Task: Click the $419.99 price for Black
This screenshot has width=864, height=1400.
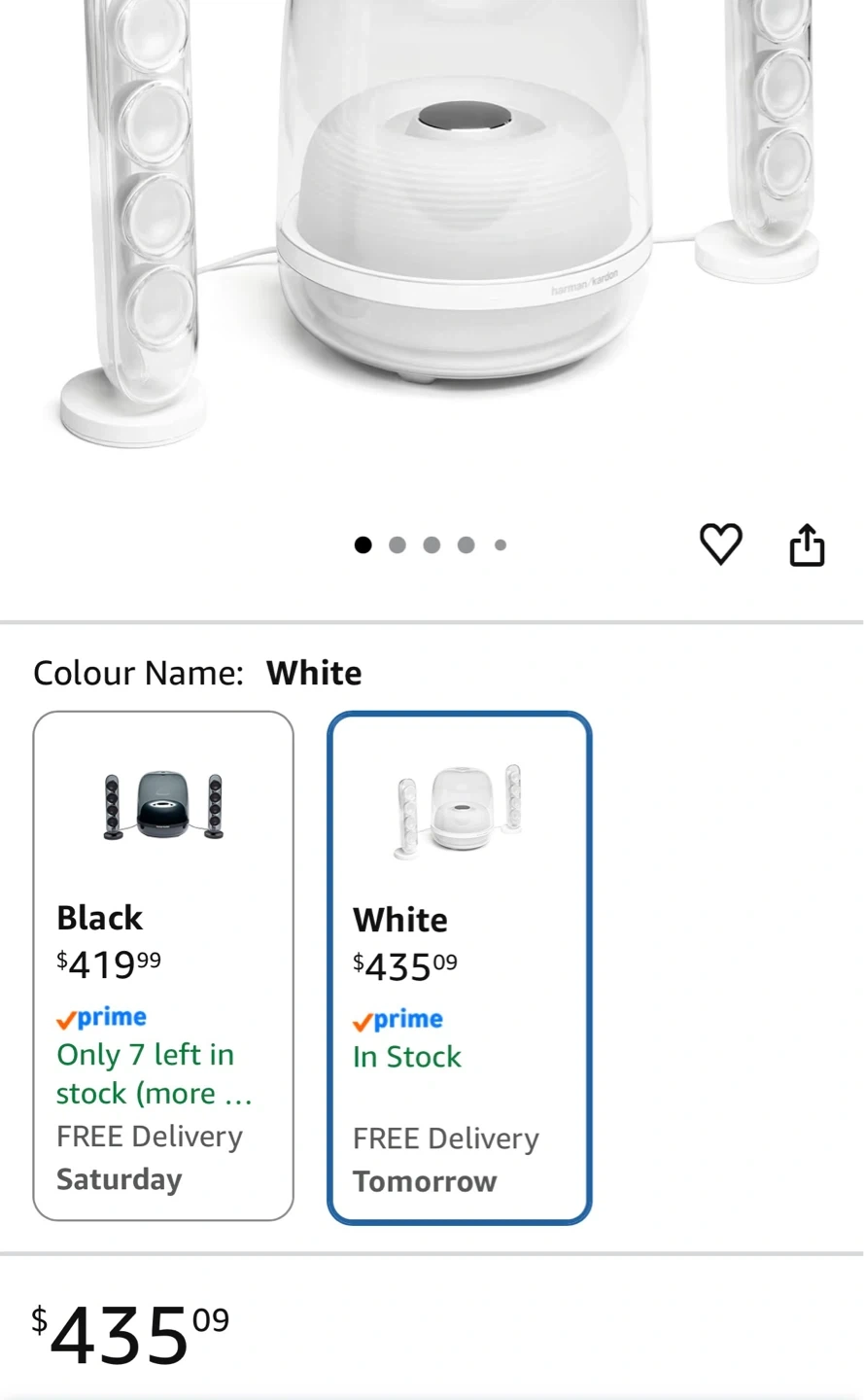Action: point(109,964)
